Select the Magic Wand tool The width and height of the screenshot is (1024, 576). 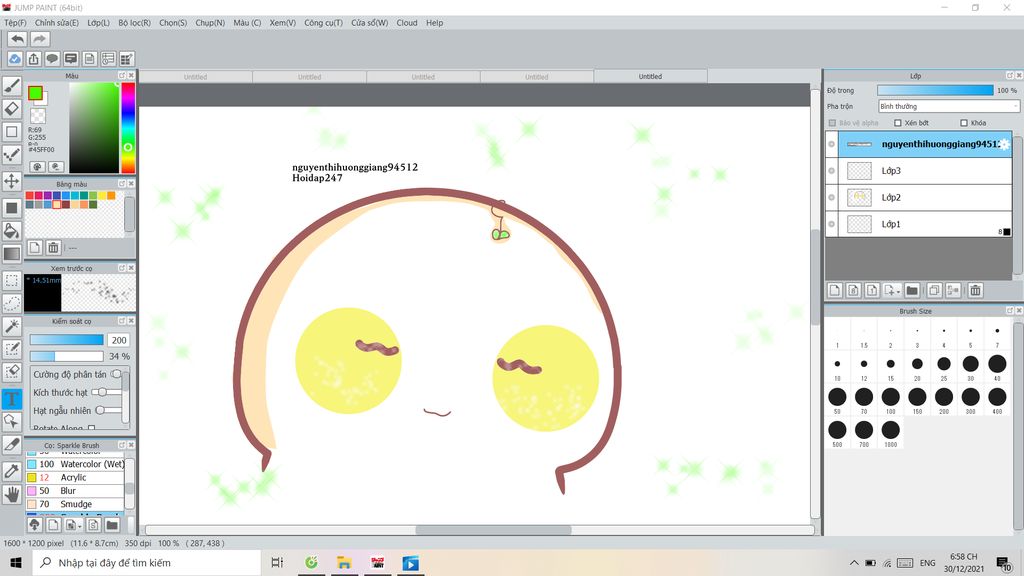pos(12,326)
